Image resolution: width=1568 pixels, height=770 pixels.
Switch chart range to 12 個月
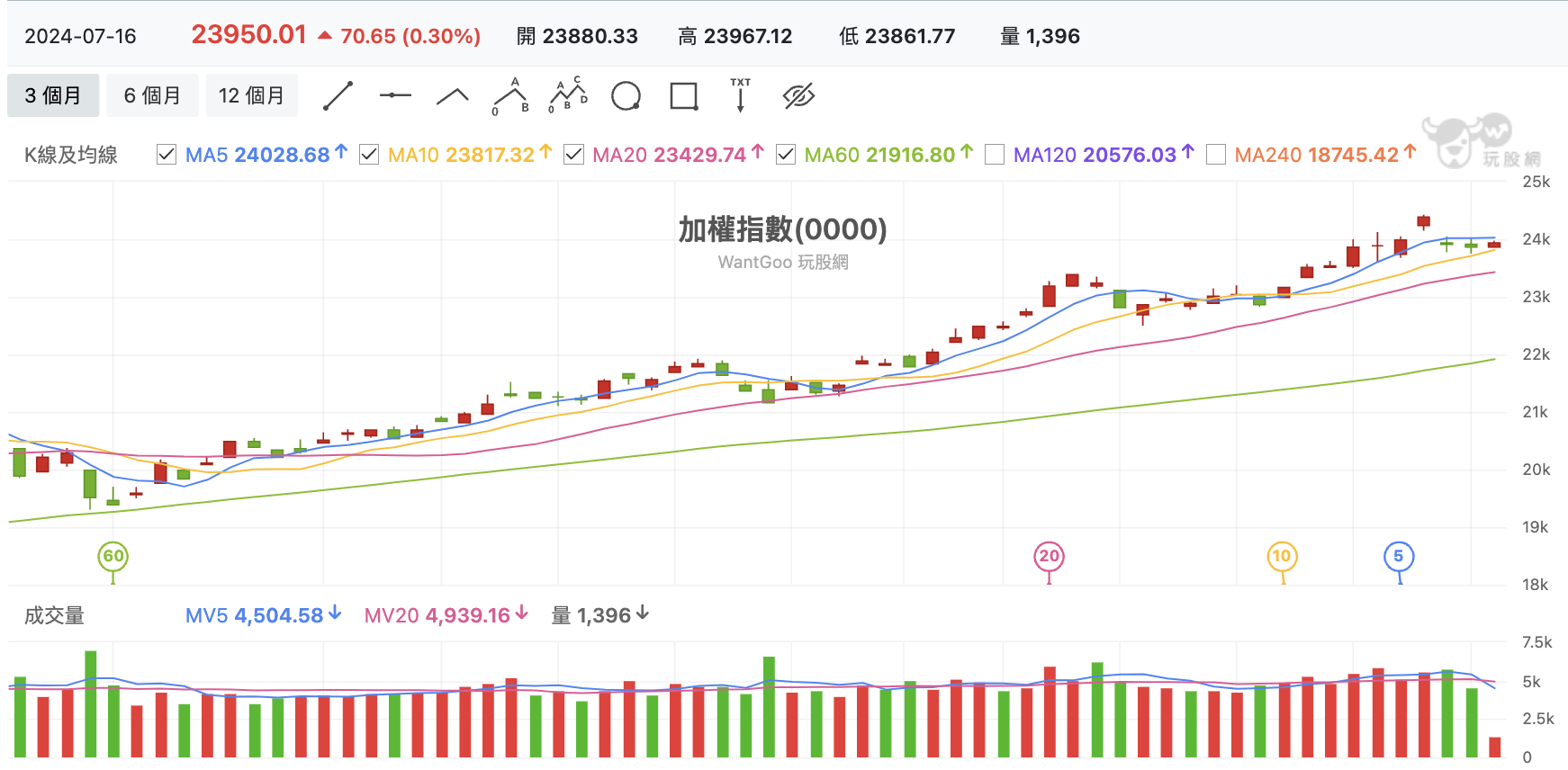coord(251,95)
